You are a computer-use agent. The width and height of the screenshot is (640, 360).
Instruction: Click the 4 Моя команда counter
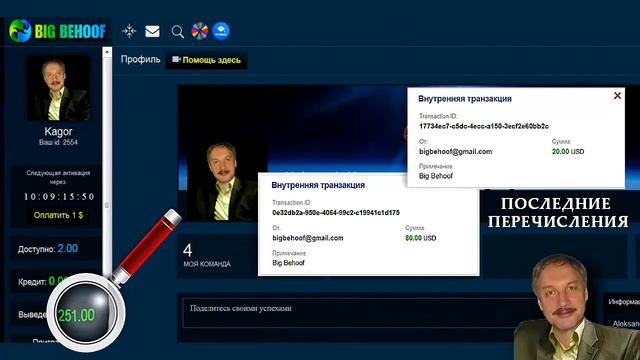click(207, 256)
